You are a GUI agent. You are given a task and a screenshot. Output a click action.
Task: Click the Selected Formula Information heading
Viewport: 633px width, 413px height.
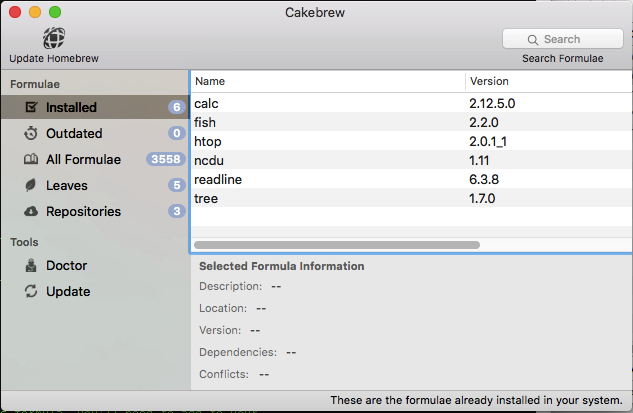(281, 266)
